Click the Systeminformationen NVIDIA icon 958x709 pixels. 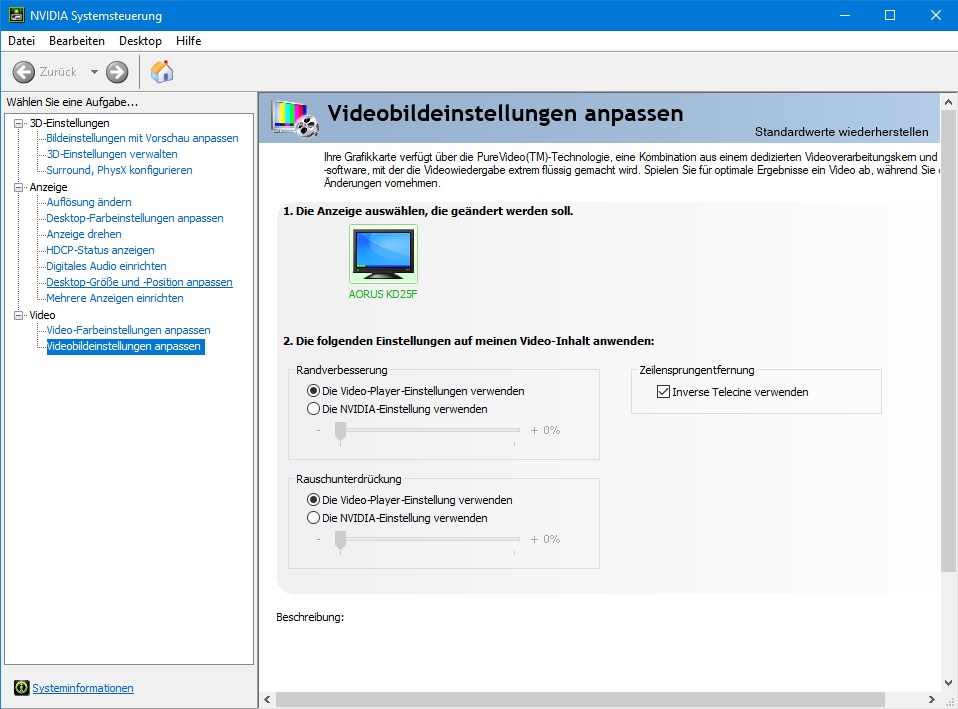[21, 688]
